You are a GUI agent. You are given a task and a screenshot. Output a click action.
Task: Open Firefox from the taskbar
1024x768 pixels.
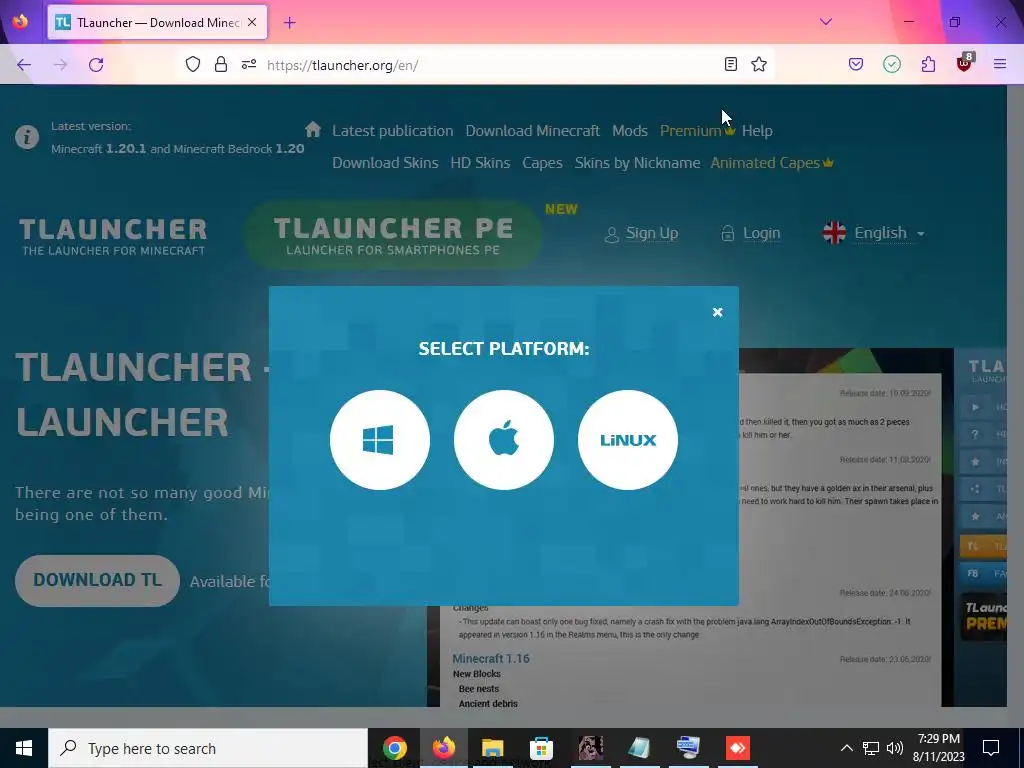pyautogui.click(x=443, y=748)
